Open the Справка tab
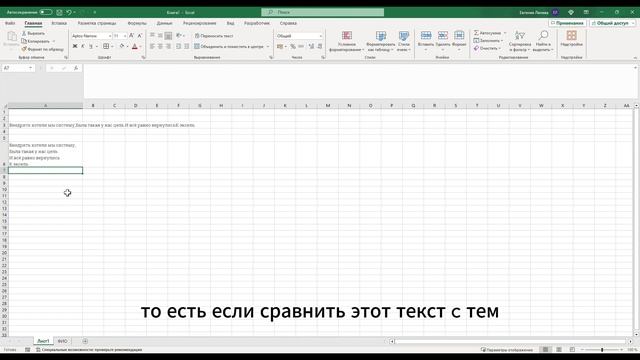Screen dimensions: 640x360 tap(288, 23)
